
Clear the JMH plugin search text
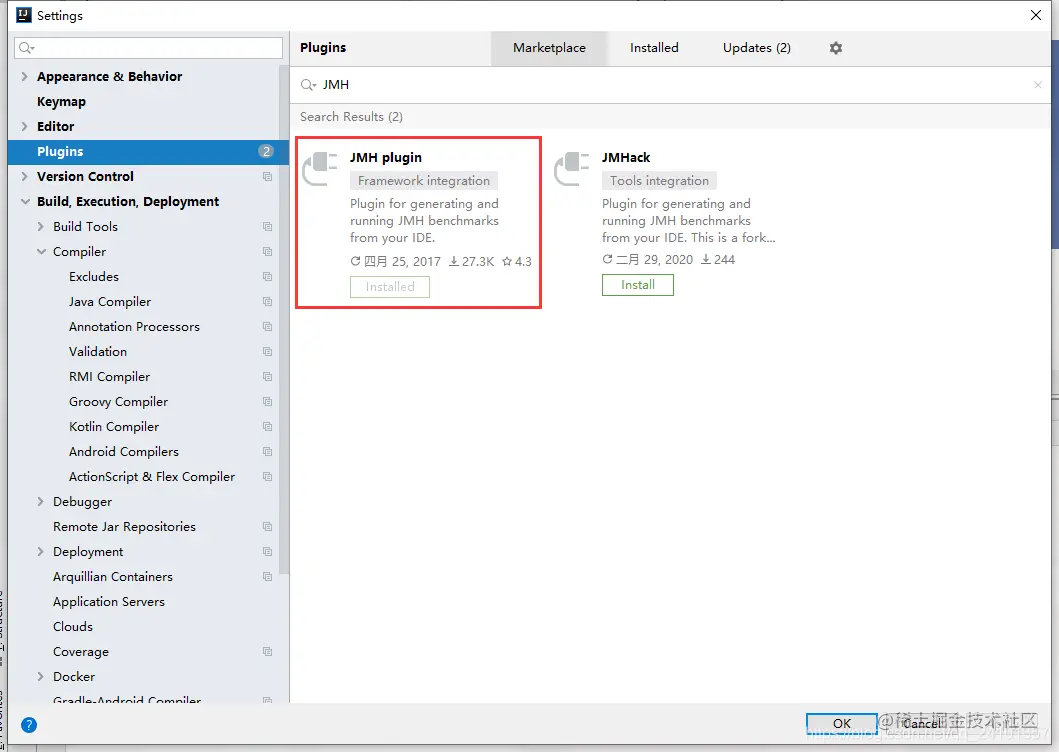click(x=1037, y=84)
